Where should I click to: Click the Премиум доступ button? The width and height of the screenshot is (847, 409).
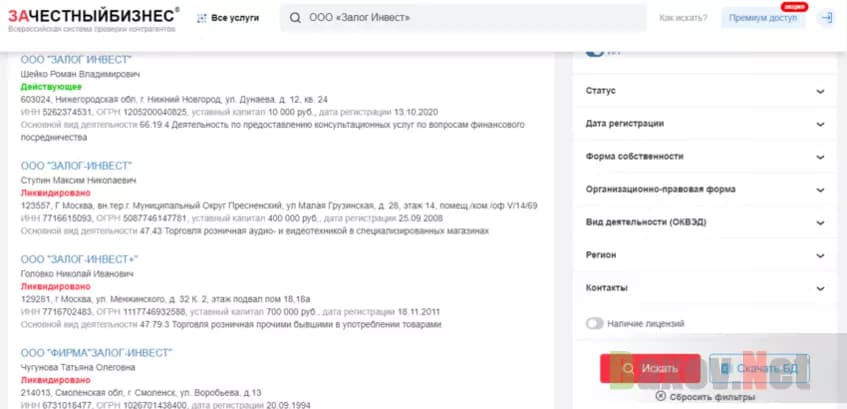click(763, 18)
